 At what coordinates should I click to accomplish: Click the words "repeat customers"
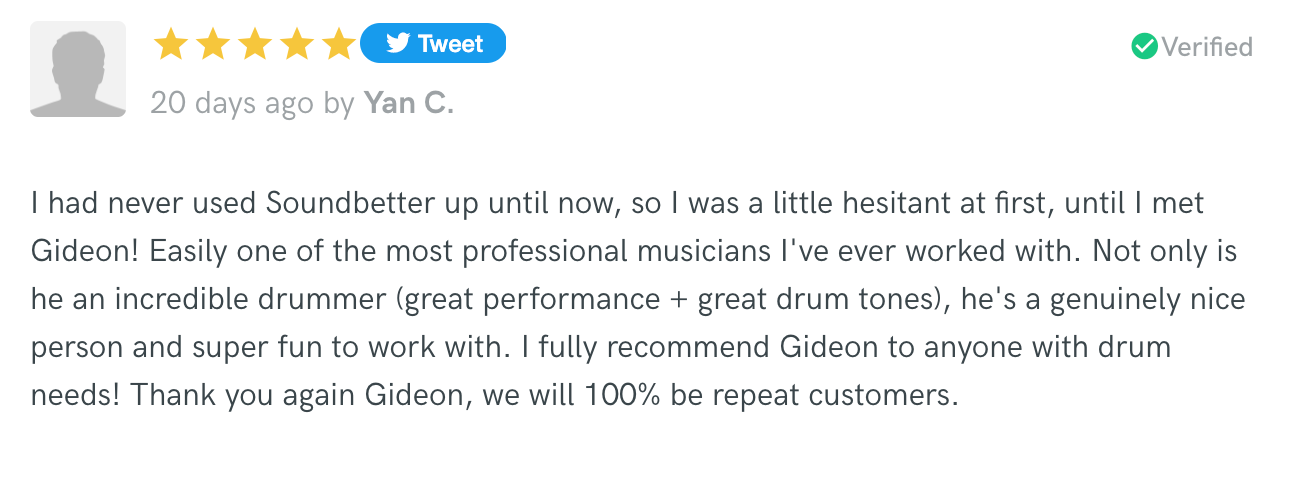coord(861,395)
